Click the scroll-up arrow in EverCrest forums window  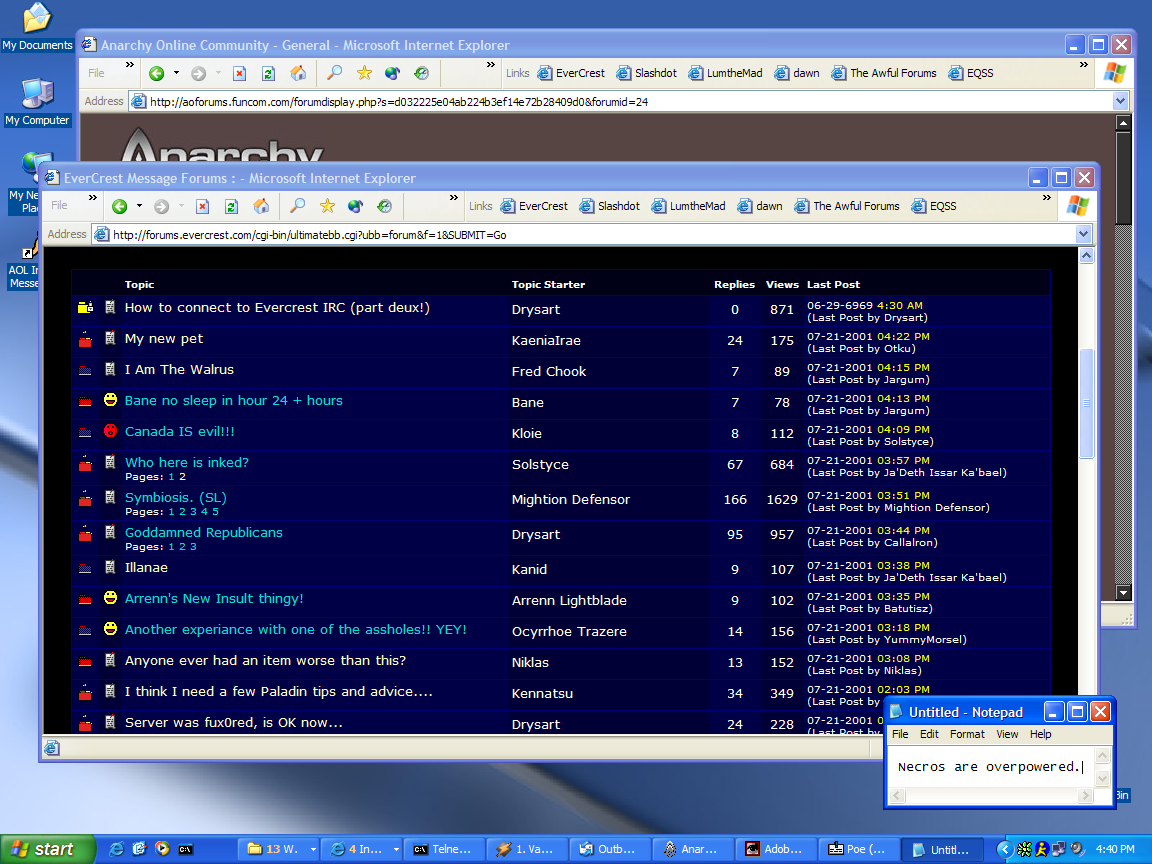pos(1086,256)
